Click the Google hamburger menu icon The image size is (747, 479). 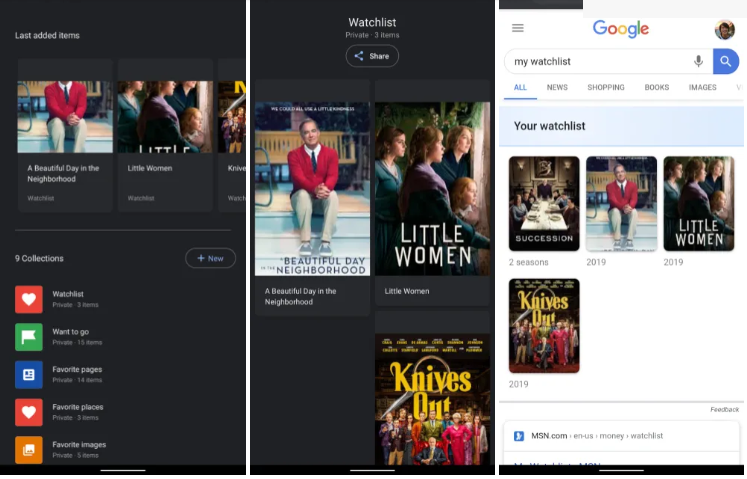[518, 28]
